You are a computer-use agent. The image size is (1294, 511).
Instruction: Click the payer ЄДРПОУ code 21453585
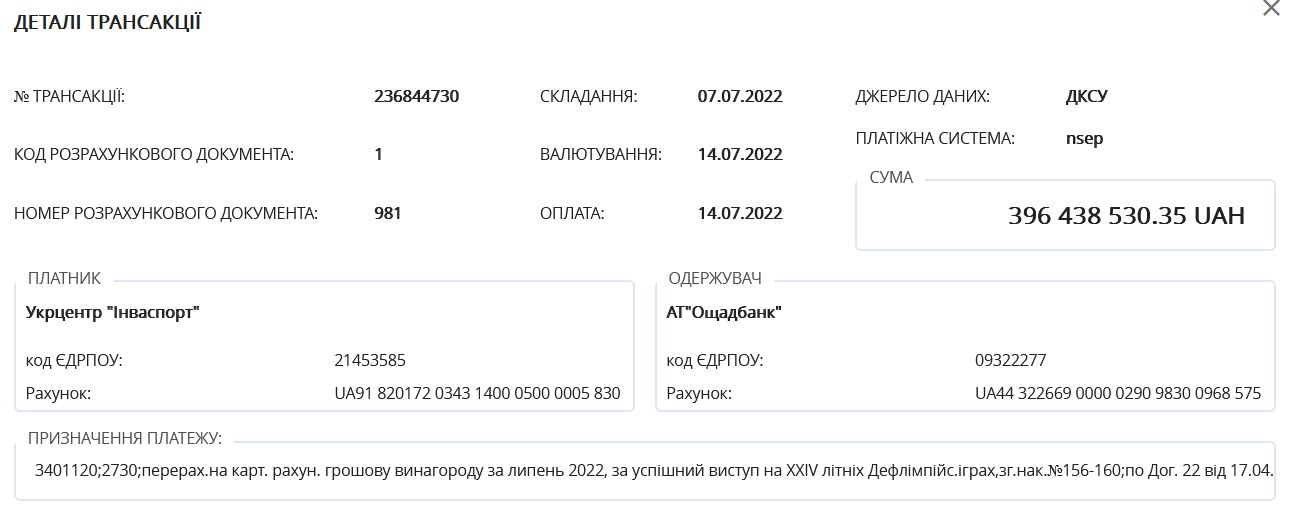tap(370, 361)
